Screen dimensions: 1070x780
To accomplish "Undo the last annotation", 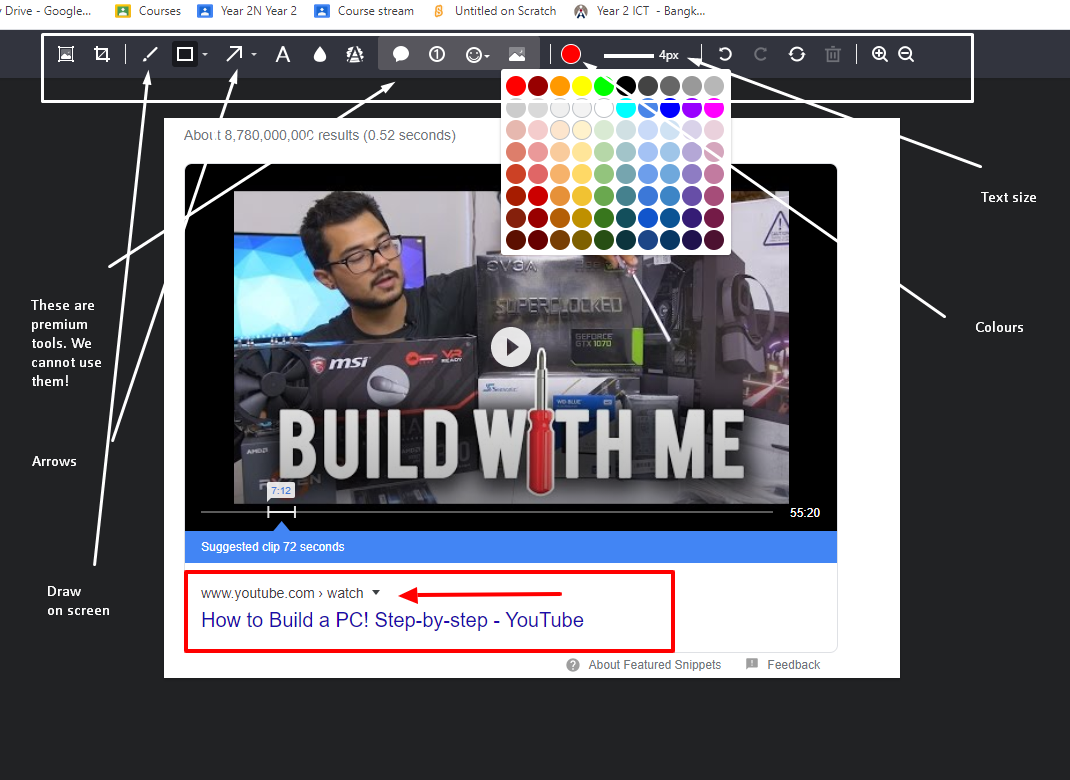I will tap(725, 54).
